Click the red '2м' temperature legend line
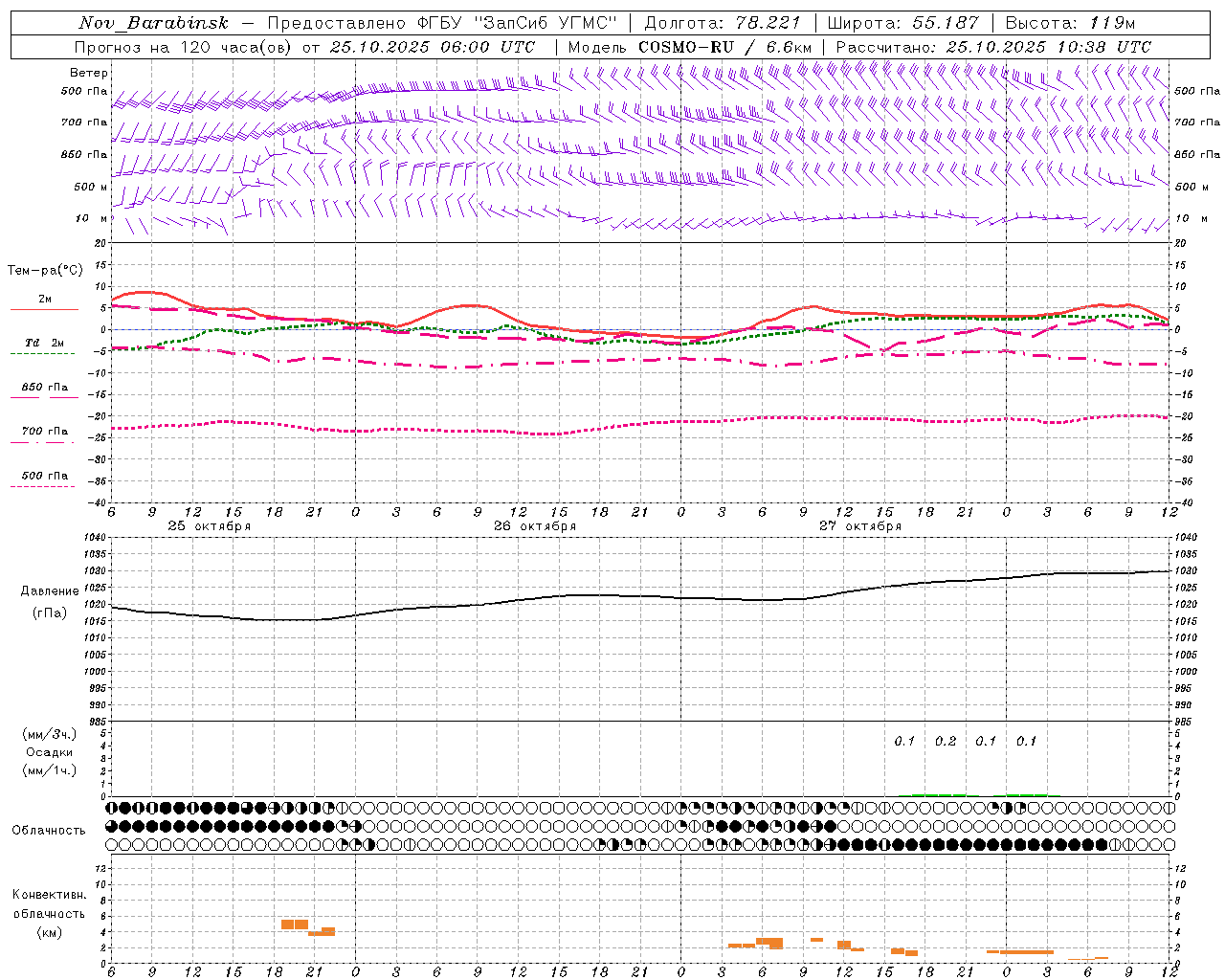Image resolution: width=1225 pixels, height=980 pixels. (44, 309)
